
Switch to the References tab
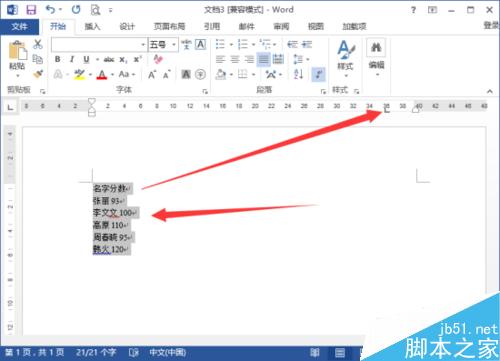pyautogui.click(x=212, y=26)
